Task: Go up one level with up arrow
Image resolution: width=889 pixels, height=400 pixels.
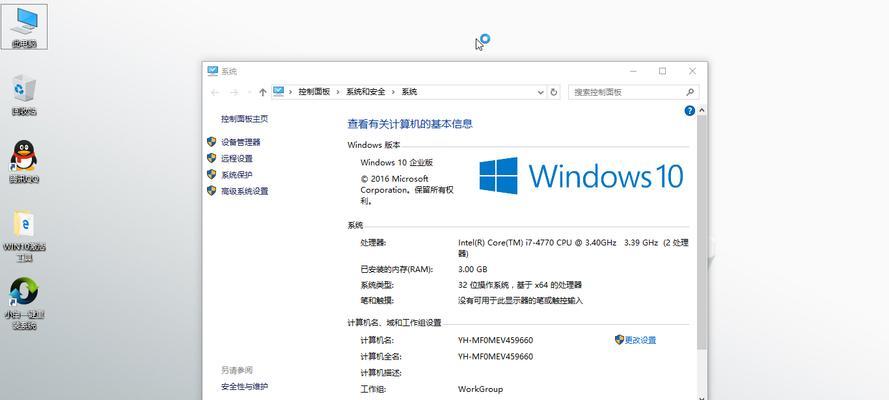Action: 263,92
